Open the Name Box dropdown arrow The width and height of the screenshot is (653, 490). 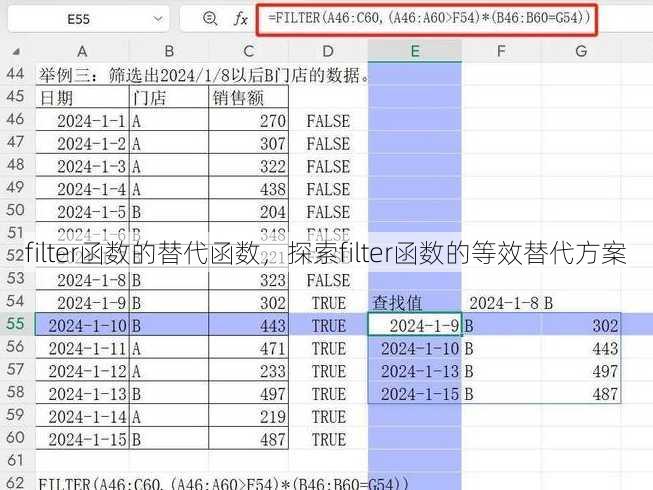pyautogui.click(x=158, y=19)
